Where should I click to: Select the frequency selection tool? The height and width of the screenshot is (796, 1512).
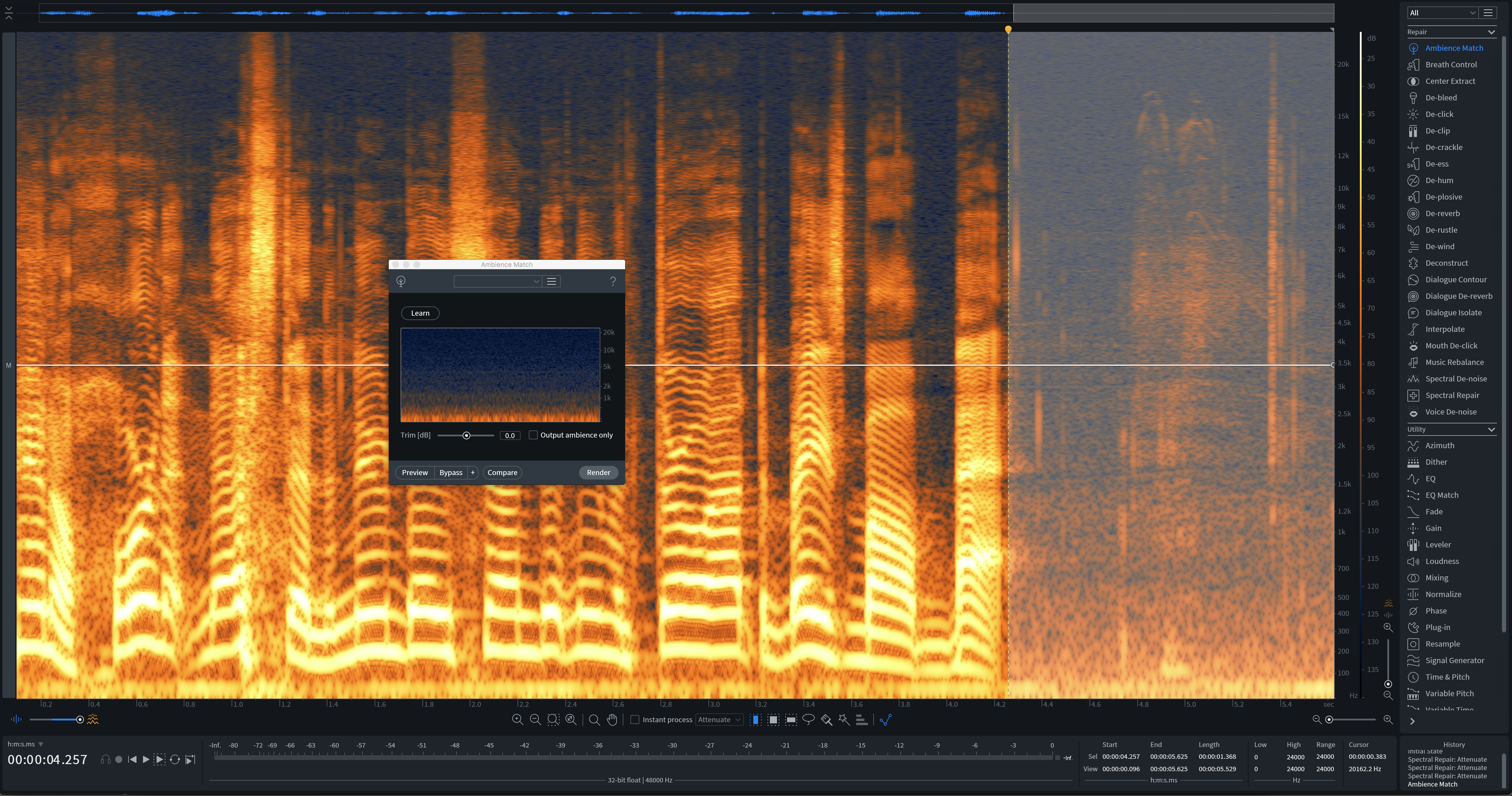(791, 720)
